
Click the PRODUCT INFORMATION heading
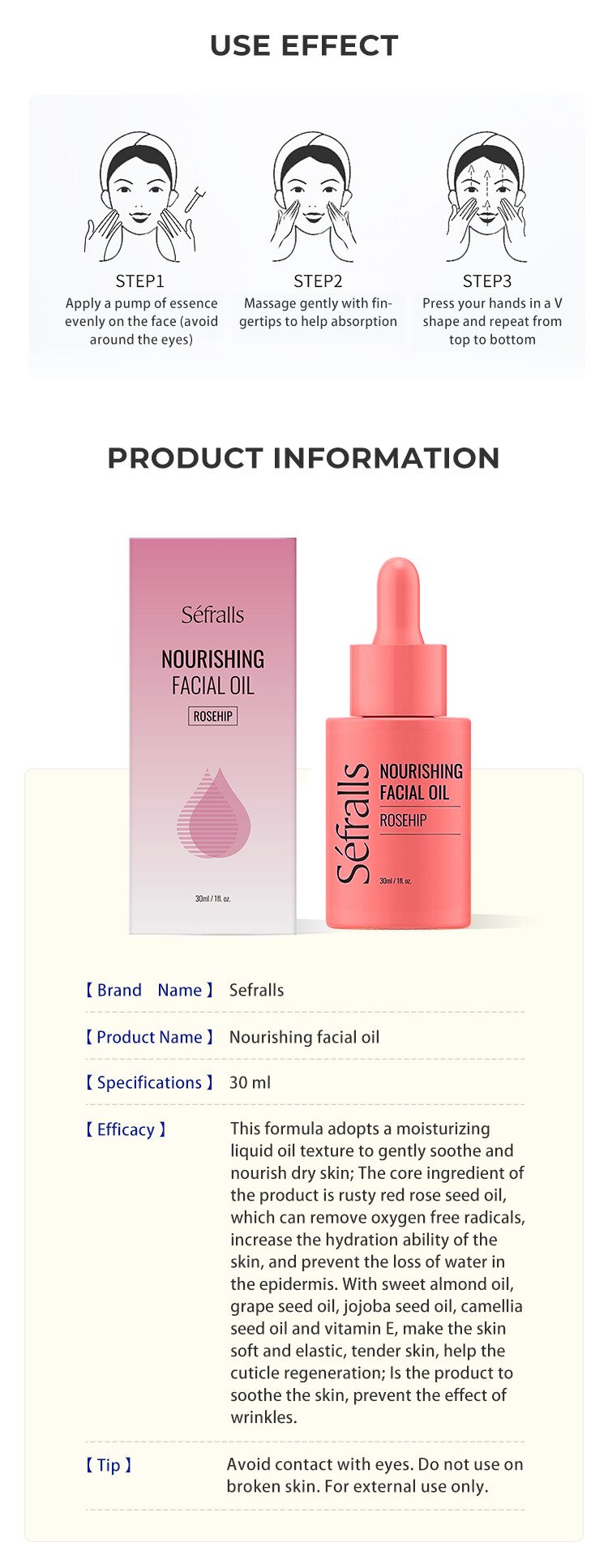[303, 458]
